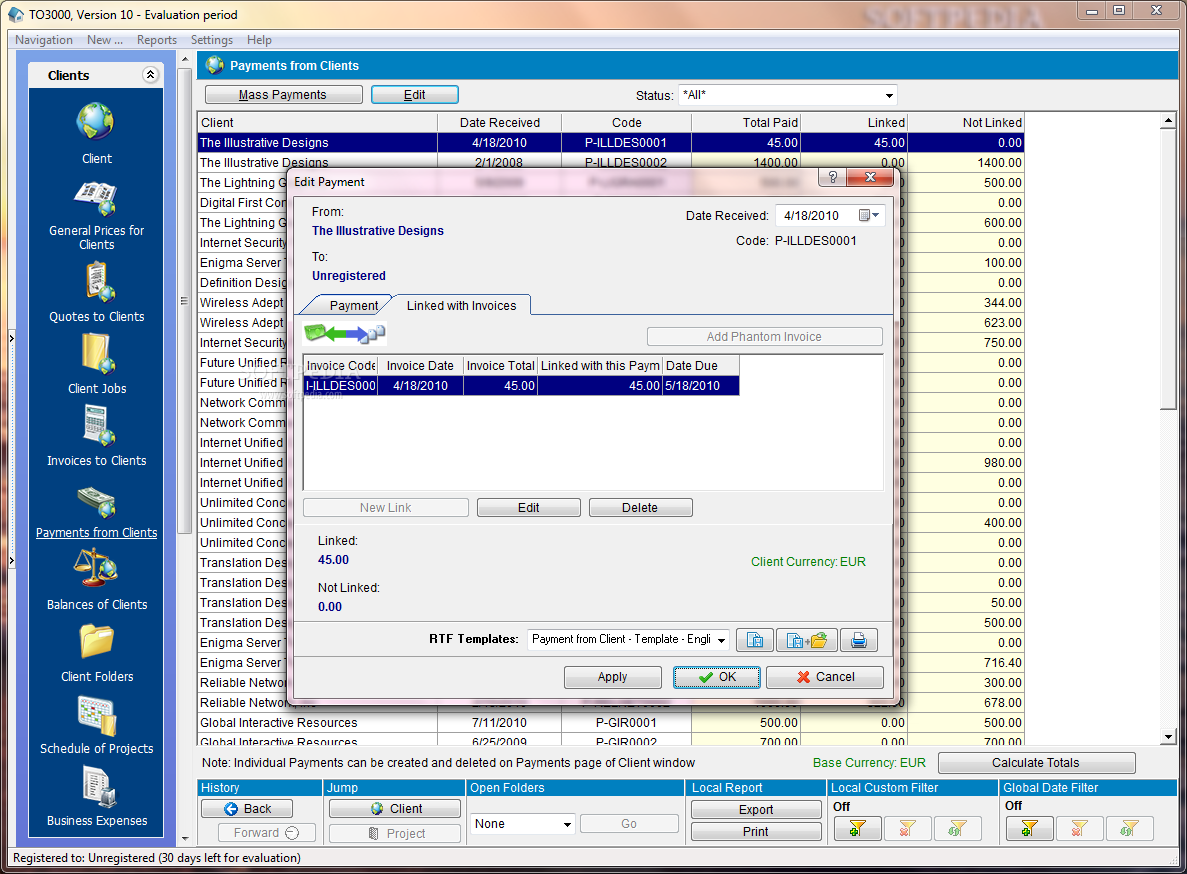Open the Navigation menu
The height and width of the screenshot is (874, 1187).
[x=44, y=40]
